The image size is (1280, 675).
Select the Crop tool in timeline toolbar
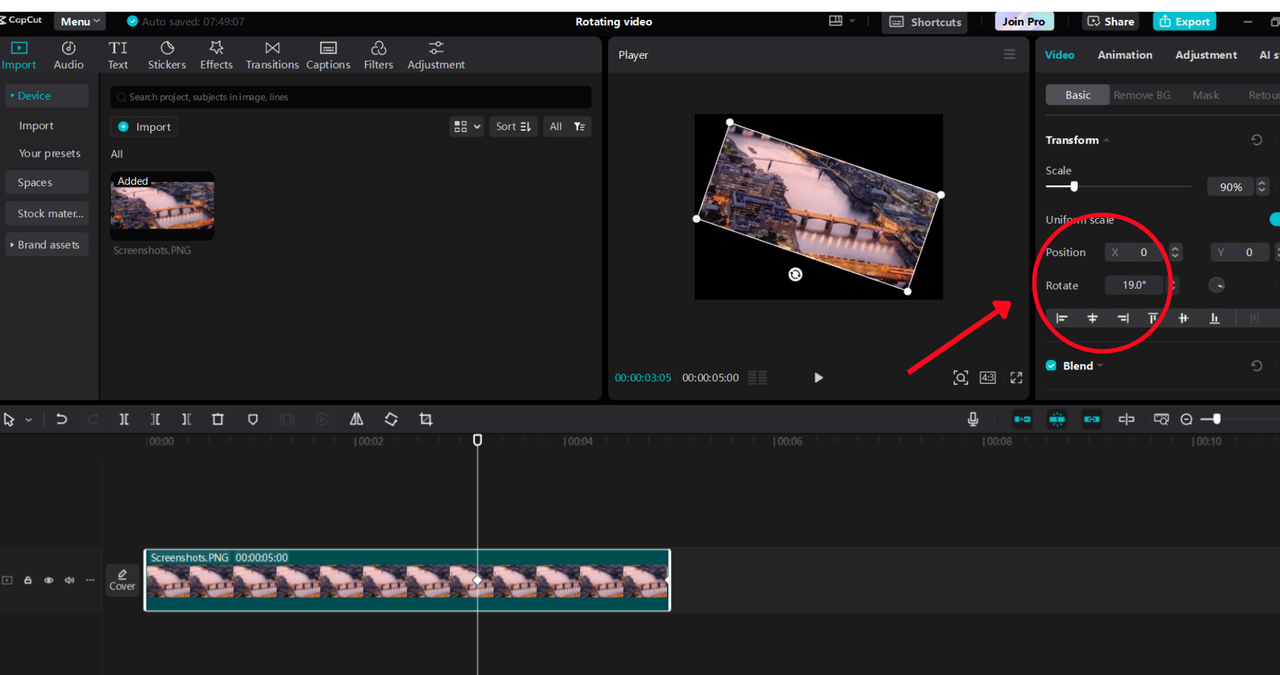(x=426, y=420)
